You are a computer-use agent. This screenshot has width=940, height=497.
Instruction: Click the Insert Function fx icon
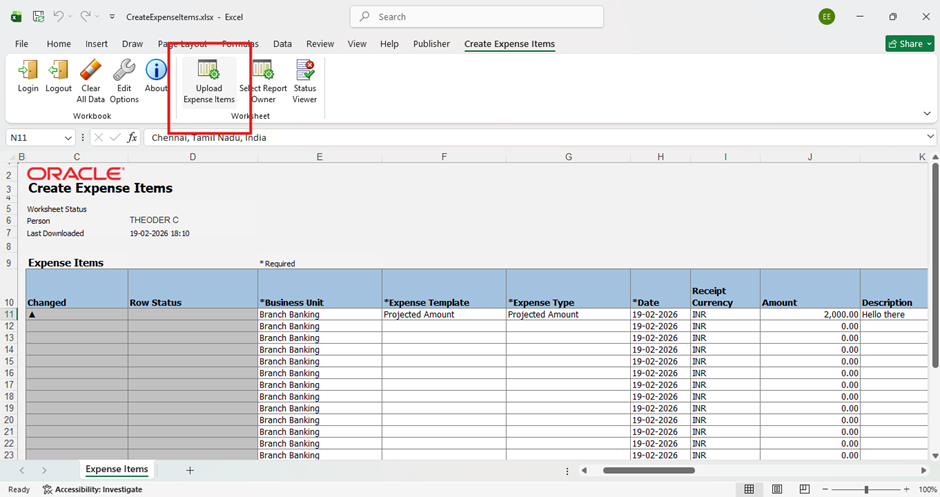tap(132, 137)
